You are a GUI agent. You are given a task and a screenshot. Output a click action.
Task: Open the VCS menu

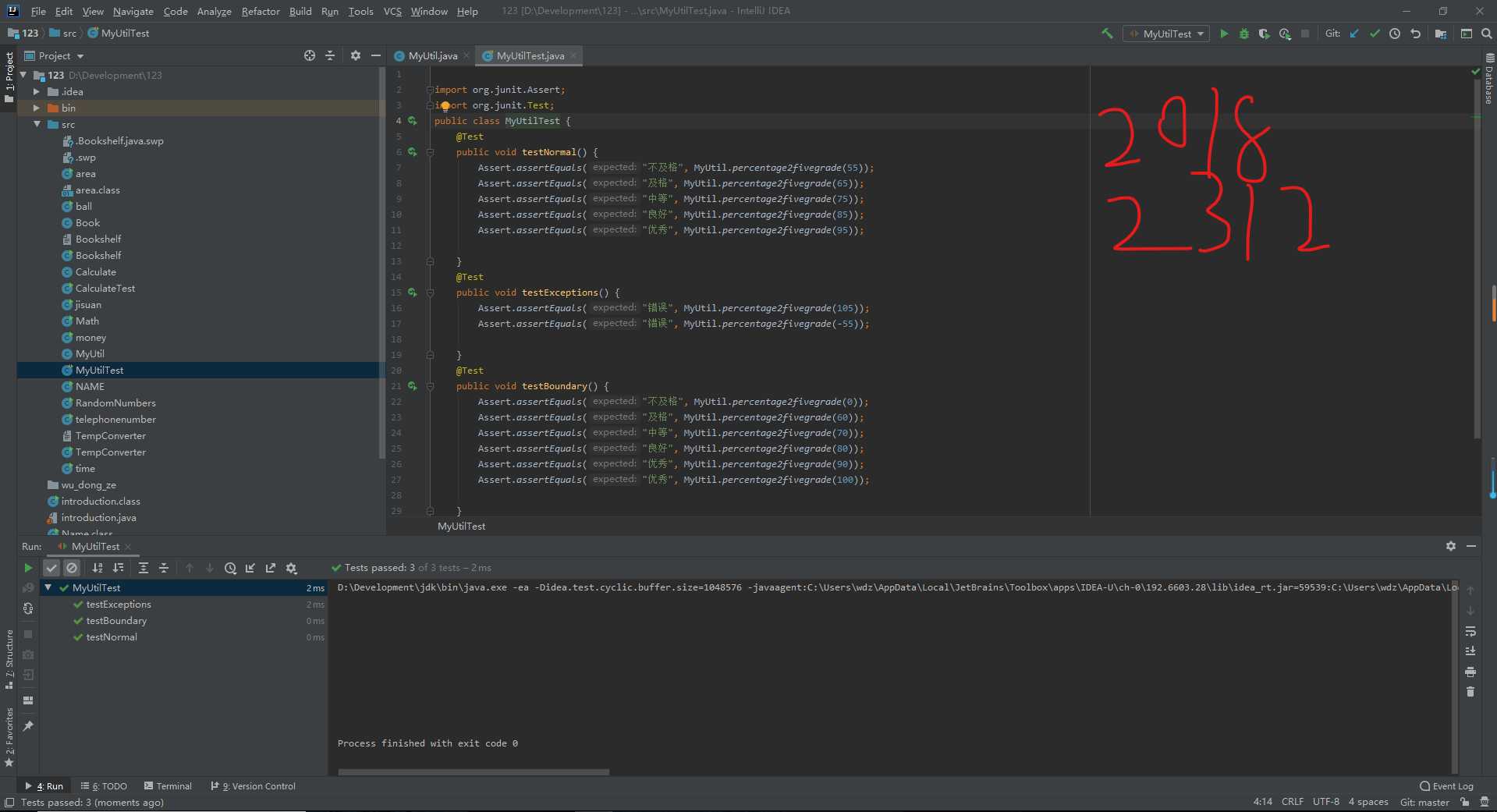point(392,11)
